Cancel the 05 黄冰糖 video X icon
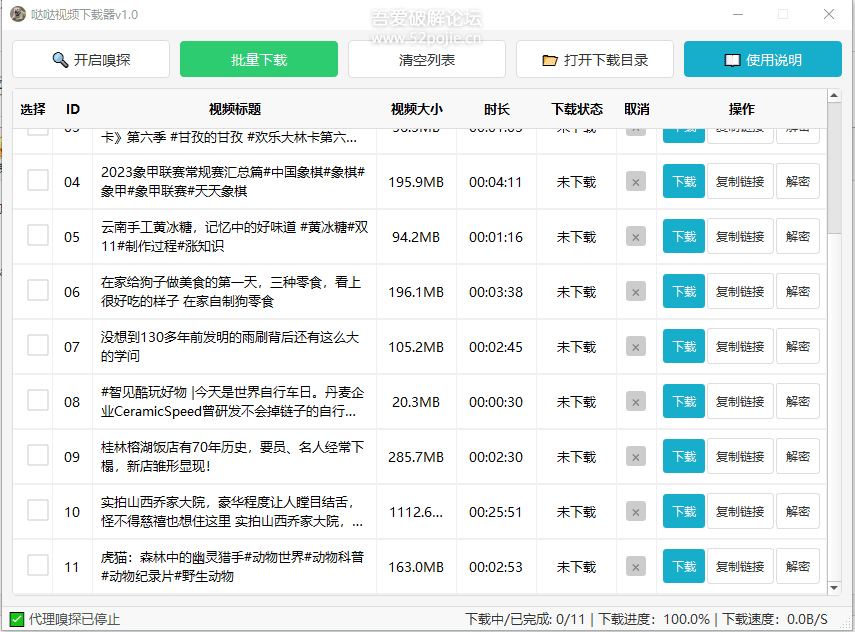 pos(636,237)
